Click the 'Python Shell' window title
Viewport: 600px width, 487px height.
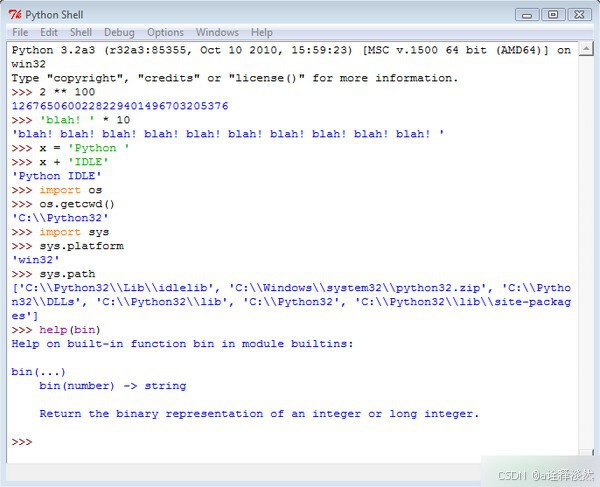pyautogui.click(x=54, y=15)
